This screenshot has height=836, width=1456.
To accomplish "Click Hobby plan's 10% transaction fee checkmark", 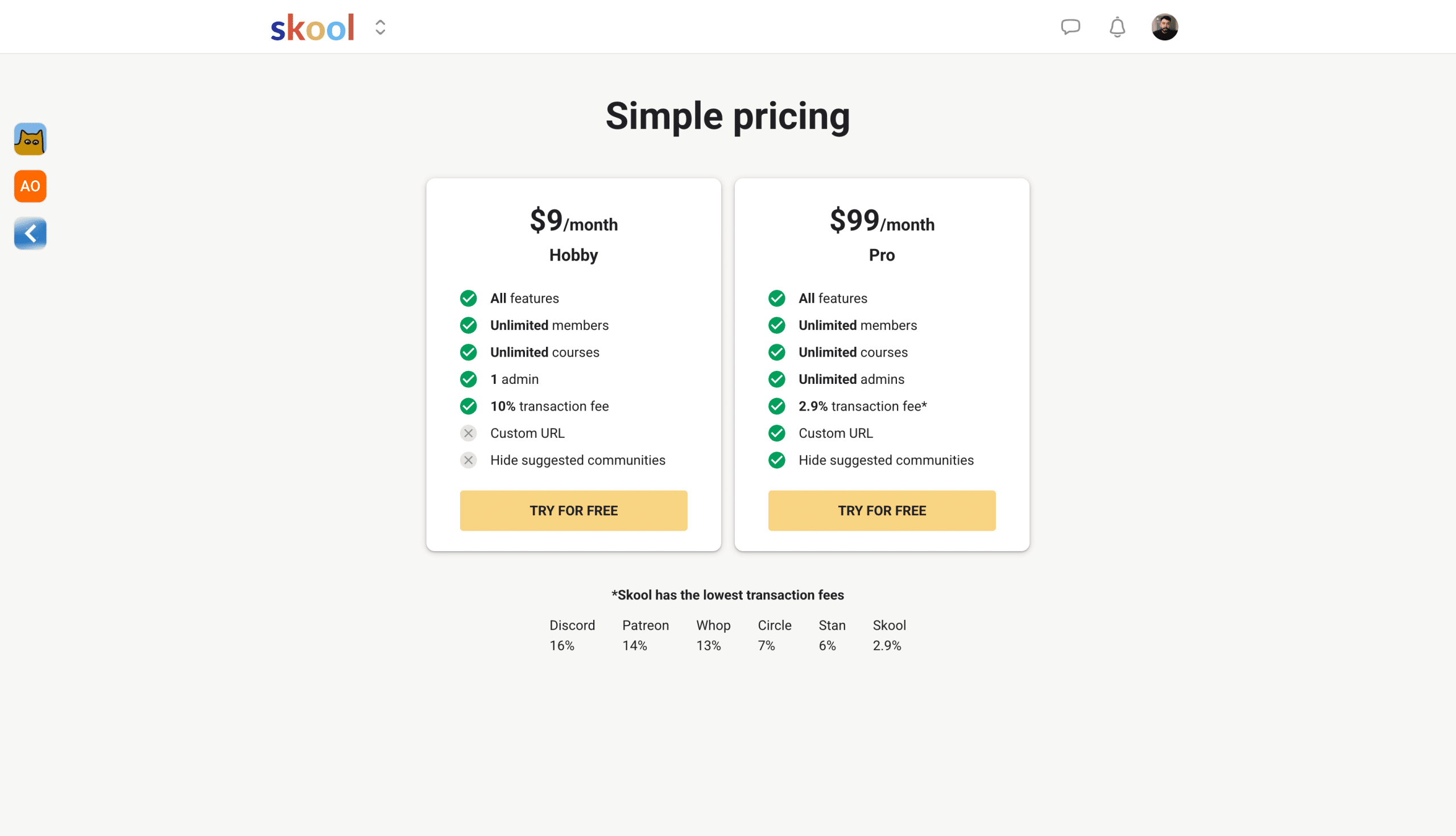I will pos(469,407).
